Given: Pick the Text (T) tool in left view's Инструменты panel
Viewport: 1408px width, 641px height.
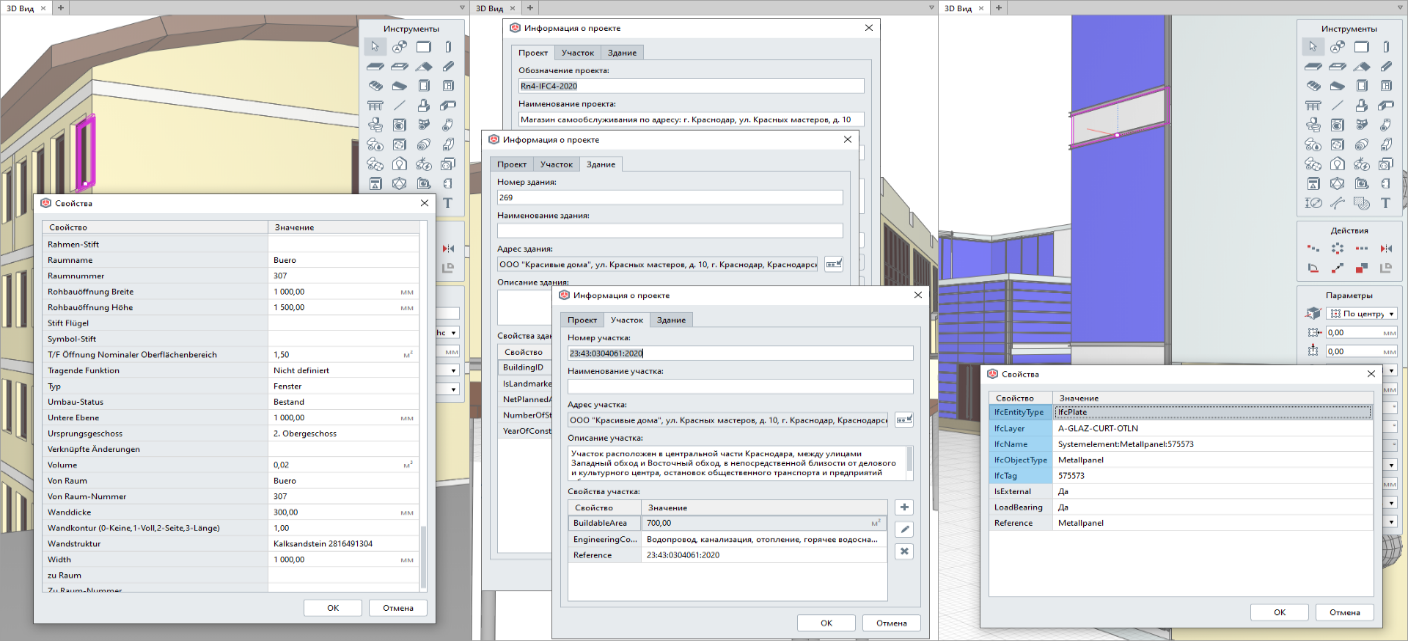Looking at the screenshot, I should [x=447, y=203].
